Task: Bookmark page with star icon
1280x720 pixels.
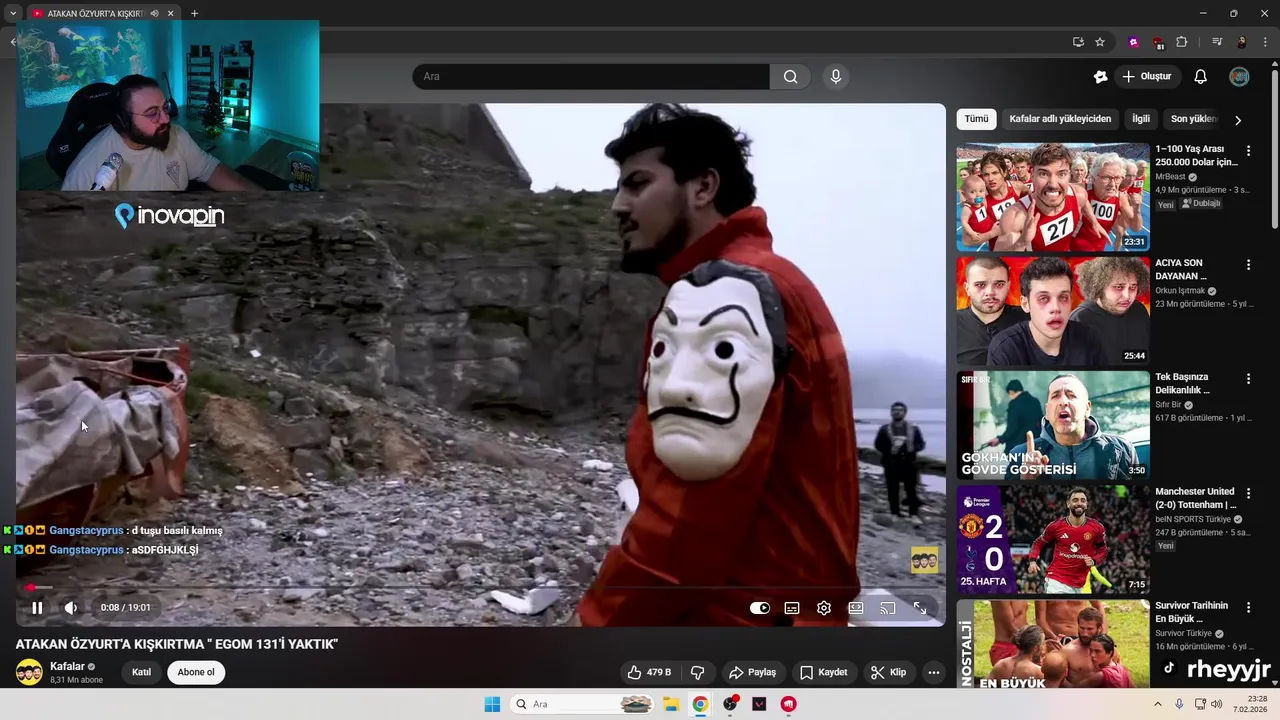Action: [1100, 42]
